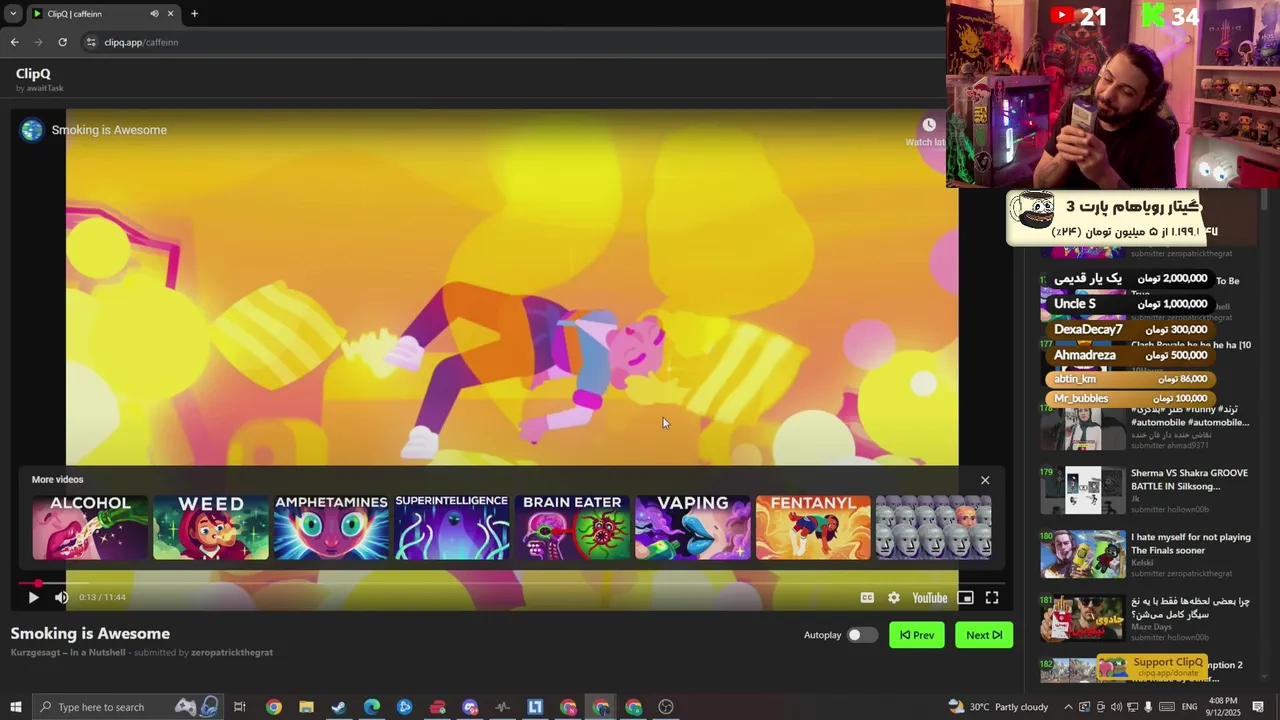This screenshot has width=1280, height=720.
Task: Go to the previous clip with Prev
Action: [x=917, y=635]
